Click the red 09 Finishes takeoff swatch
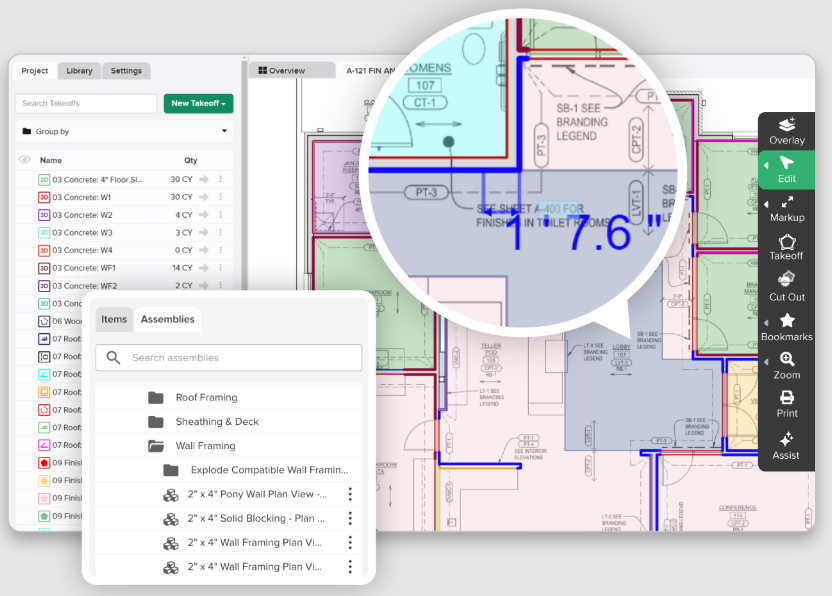Image resolution: width=832 pixels, height=596 pixels. pos(44,463)
